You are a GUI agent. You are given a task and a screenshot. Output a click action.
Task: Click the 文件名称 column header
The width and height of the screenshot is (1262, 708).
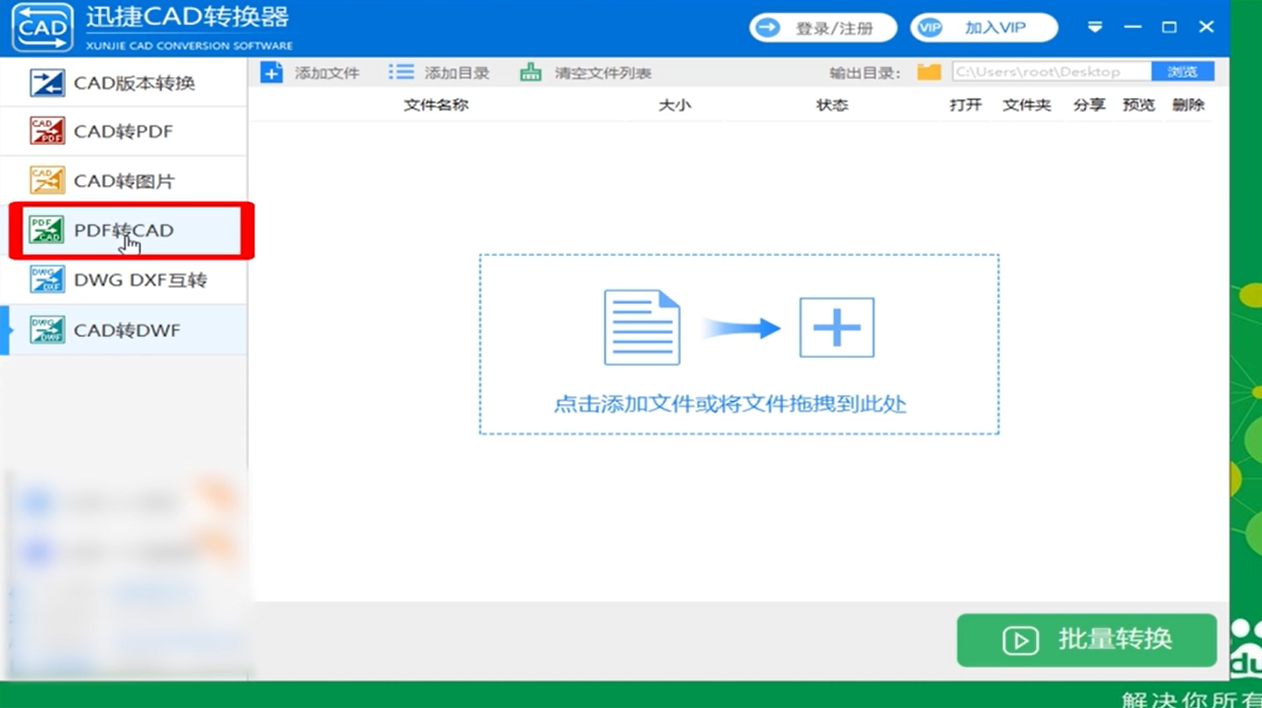tap(436, 105)
